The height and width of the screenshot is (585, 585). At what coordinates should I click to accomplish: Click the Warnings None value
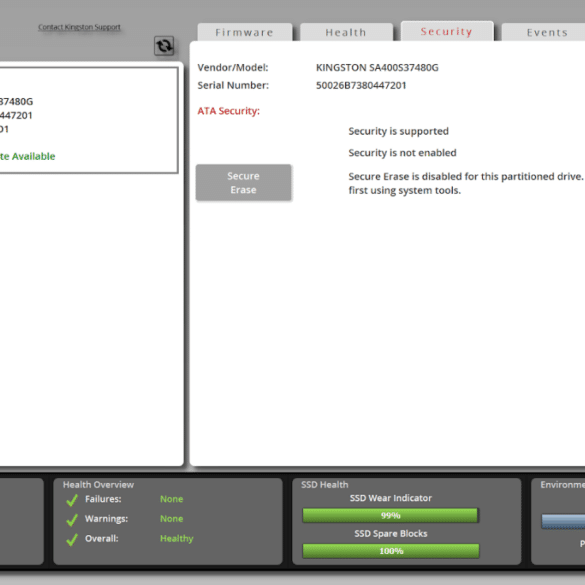[x=172, y=519]
